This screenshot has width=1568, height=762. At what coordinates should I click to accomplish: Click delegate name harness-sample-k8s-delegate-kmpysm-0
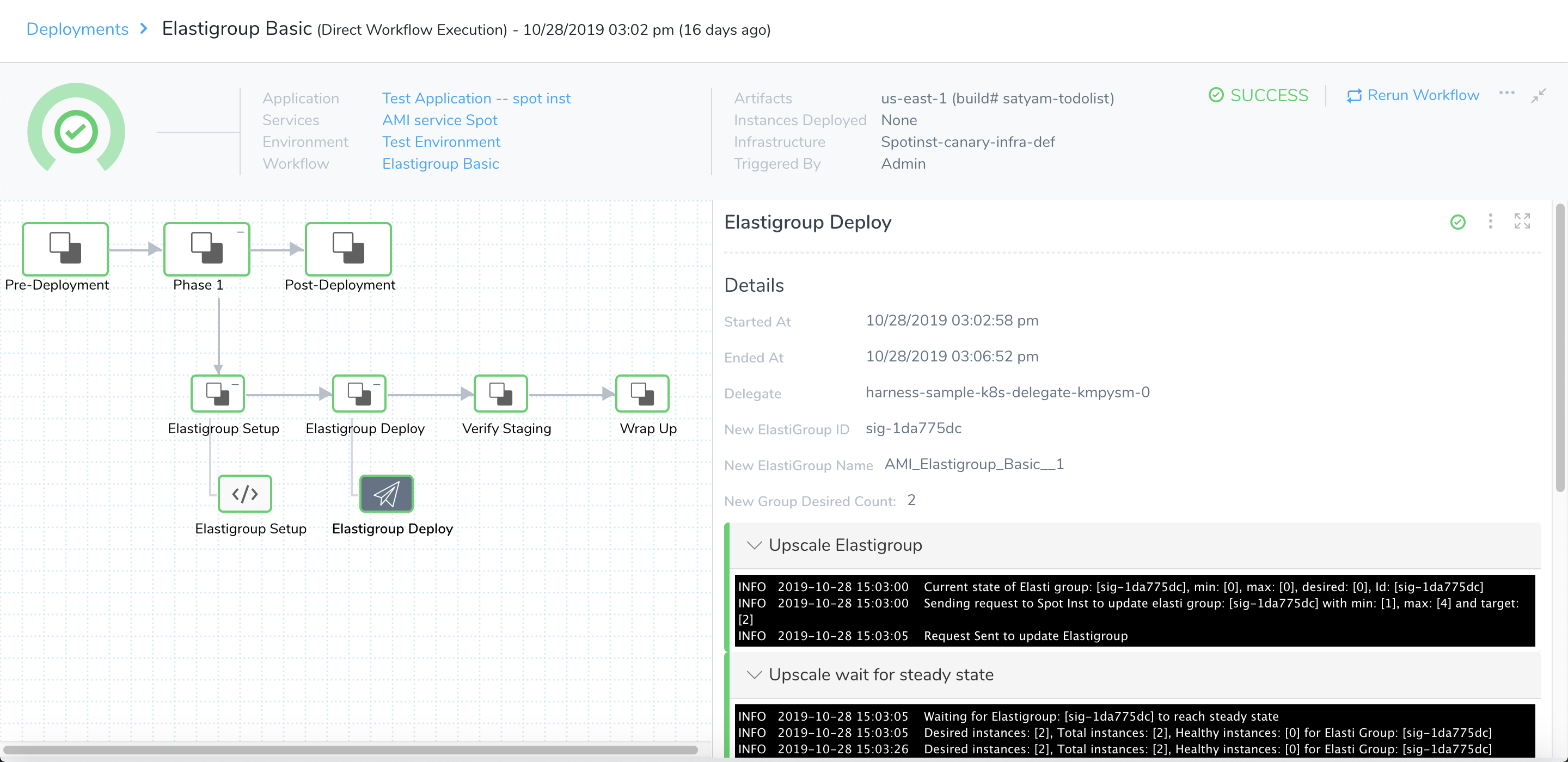(x=1007, y=392)
